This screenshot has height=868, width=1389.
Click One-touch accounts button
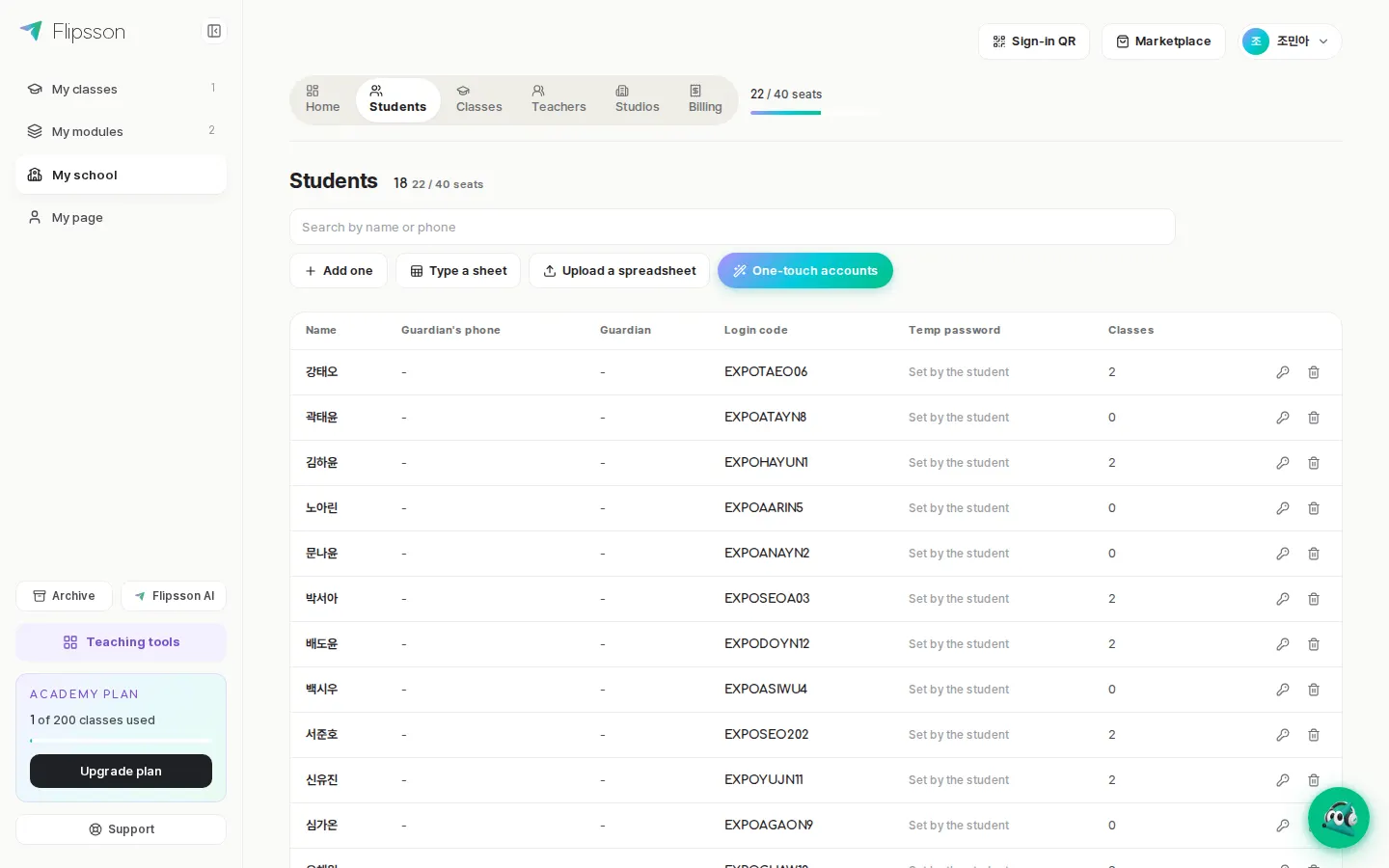[x=805, y=271]
